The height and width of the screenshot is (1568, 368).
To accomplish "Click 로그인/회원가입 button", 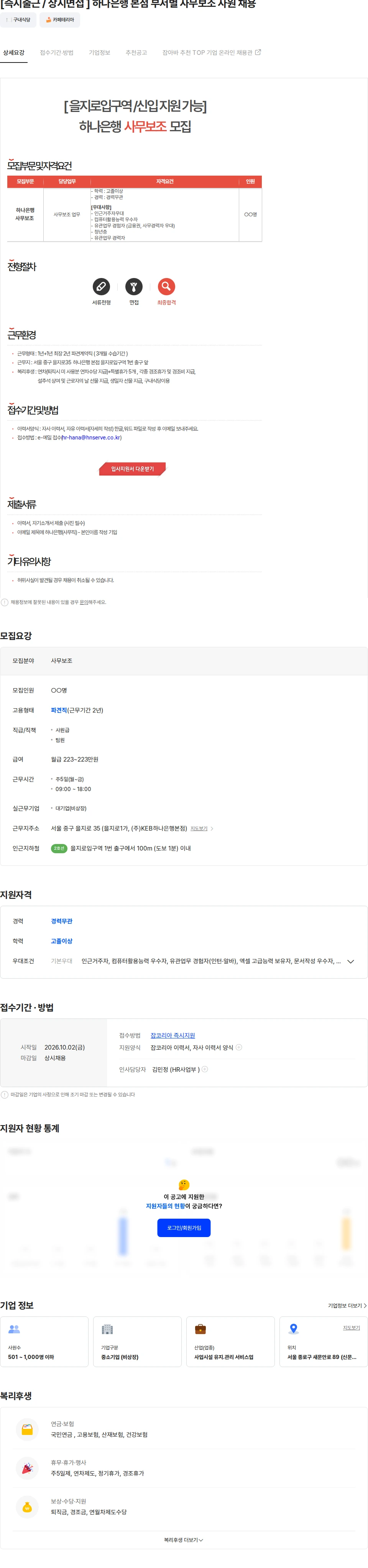I will [184, 1227].
